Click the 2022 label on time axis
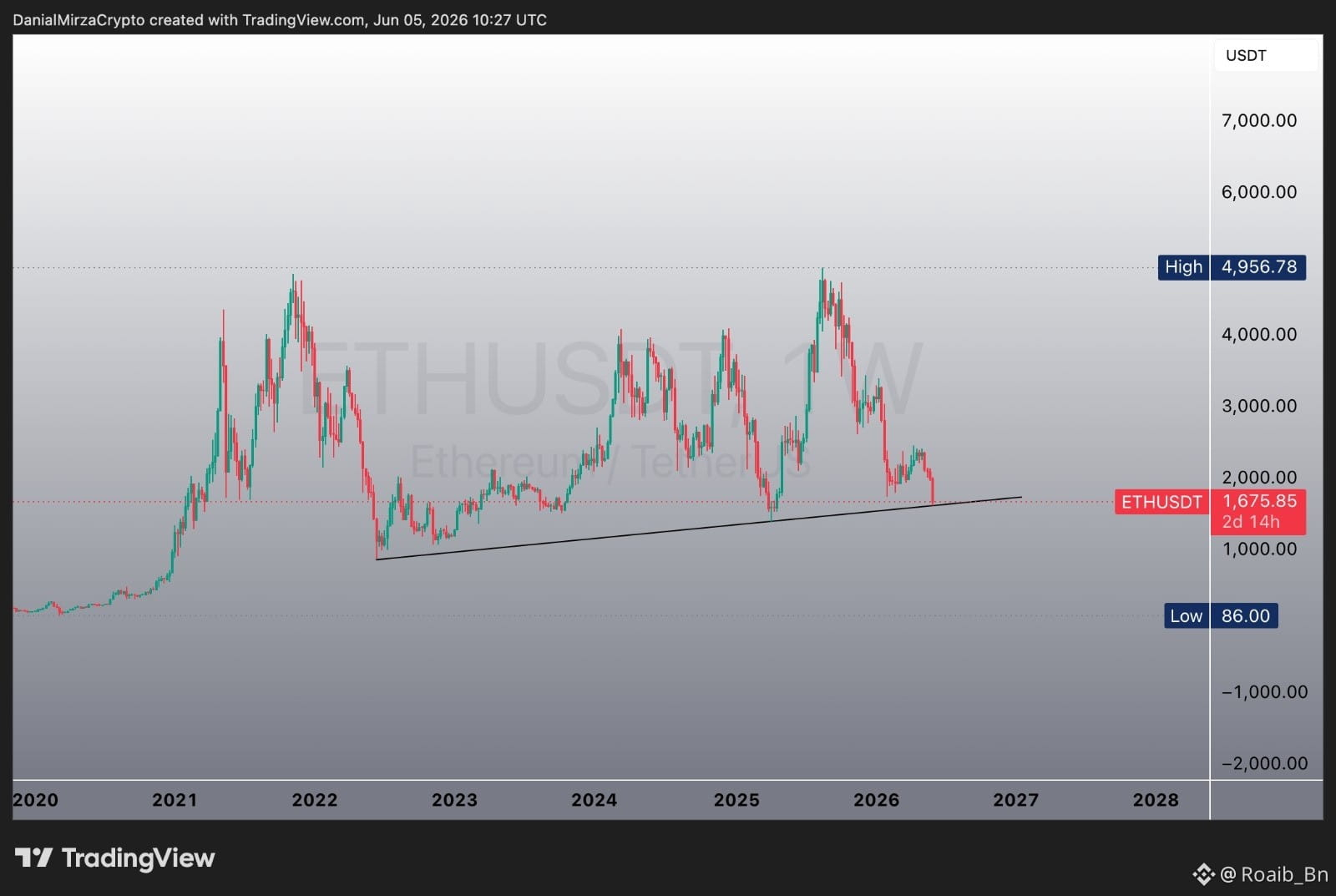 (x=315, y=800)
